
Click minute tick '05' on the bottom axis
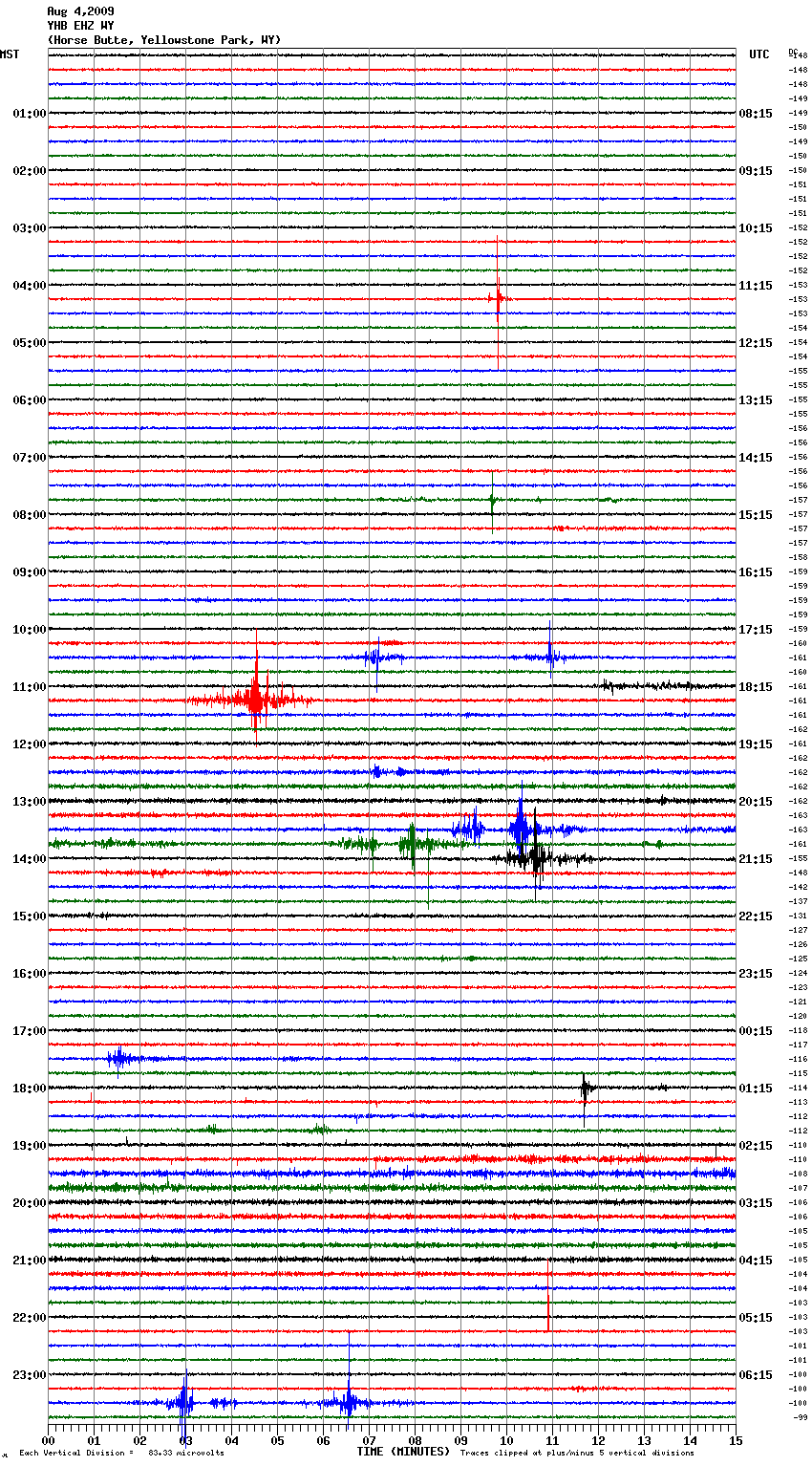(x=277, y=1440)
